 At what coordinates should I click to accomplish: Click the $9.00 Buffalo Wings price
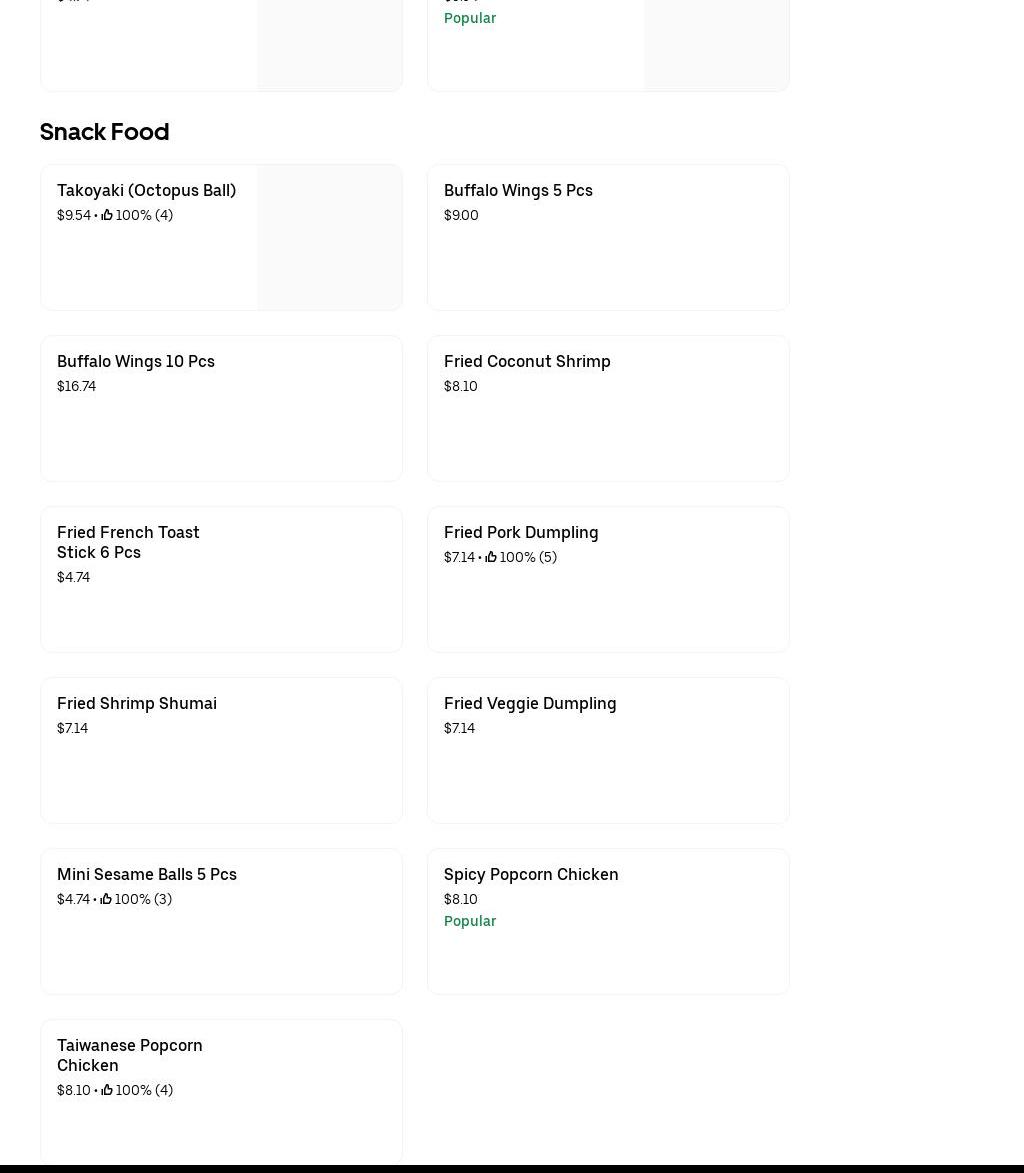(x=461, y=215)
